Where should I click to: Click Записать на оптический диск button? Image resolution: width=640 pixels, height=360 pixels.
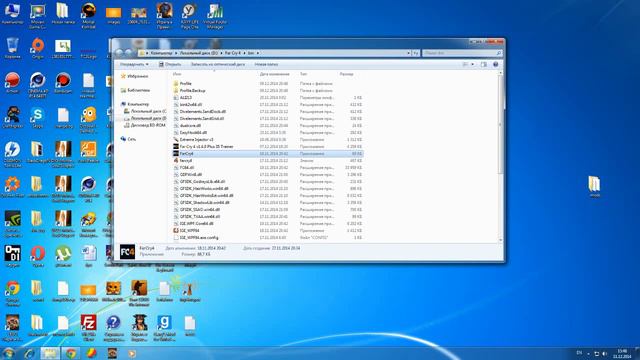(x=218, y=64)
